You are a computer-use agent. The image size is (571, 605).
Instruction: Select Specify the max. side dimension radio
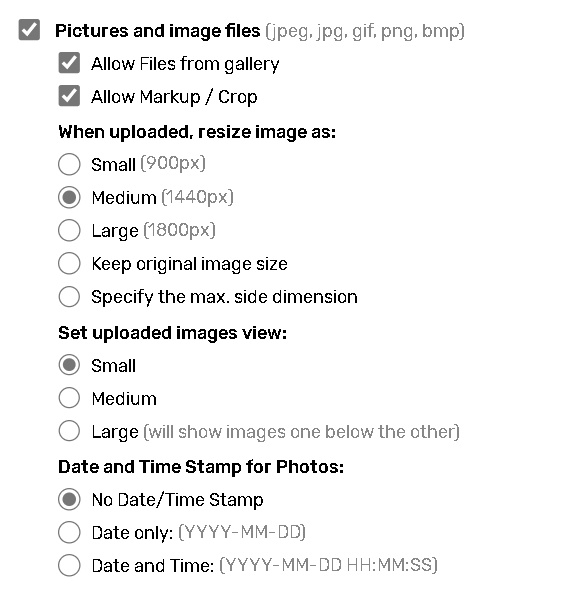pyautogui.click(x=69, y=297)
